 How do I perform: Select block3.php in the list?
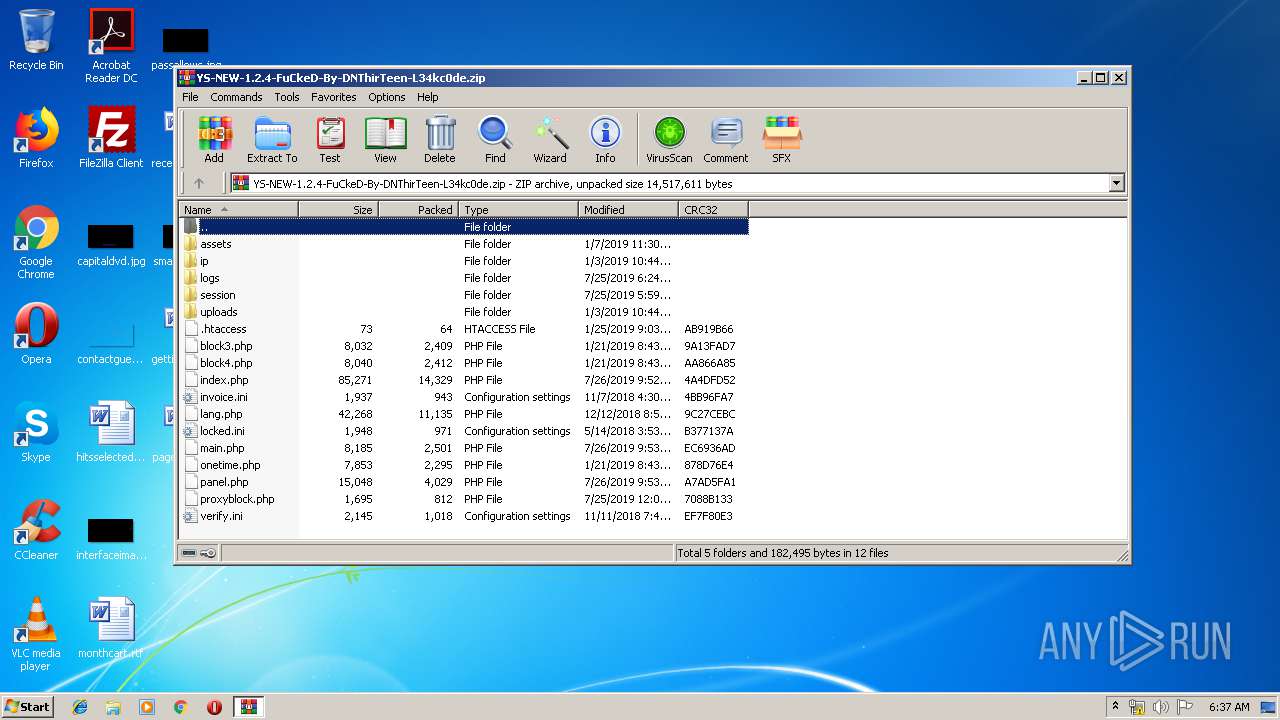(464, 346)
